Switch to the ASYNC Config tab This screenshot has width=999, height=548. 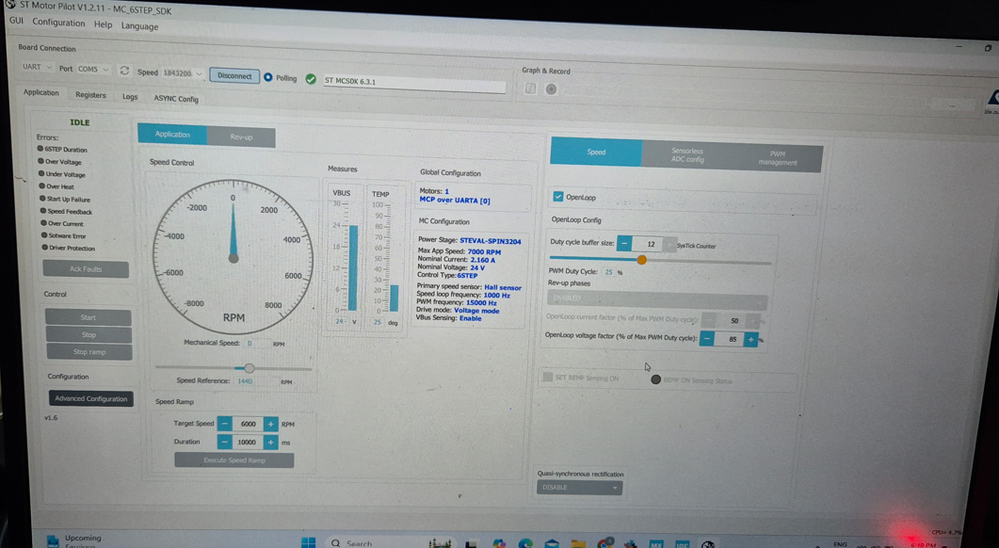[x=176, y=99]
